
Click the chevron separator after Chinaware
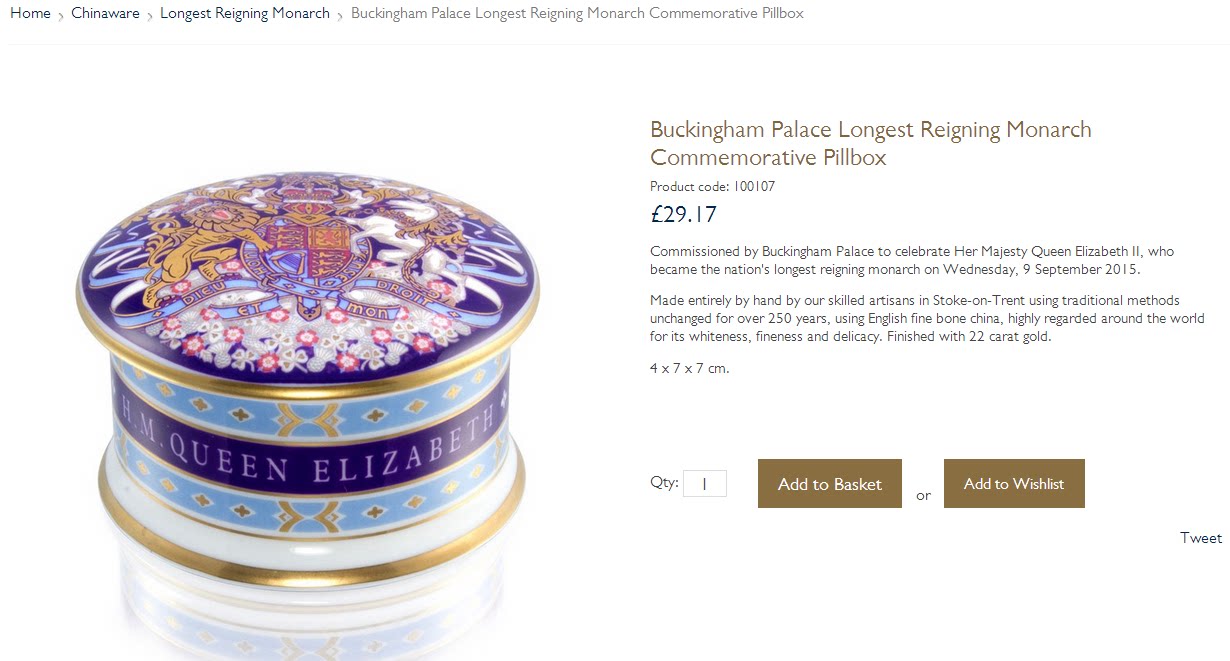[150, 15]
